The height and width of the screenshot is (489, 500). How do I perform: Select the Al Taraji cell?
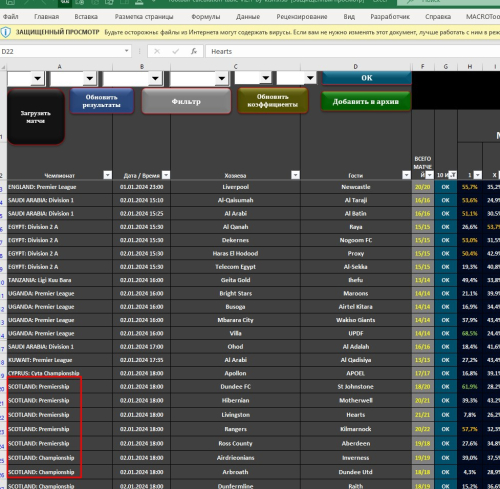point(356,200)
